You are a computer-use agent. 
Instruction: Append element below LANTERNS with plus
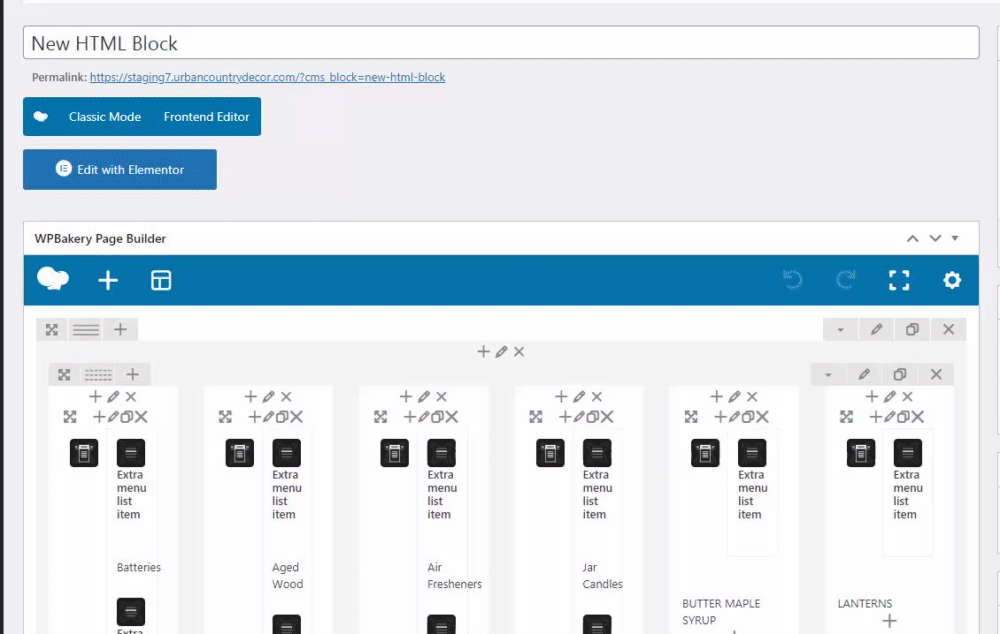coord(890,621)
